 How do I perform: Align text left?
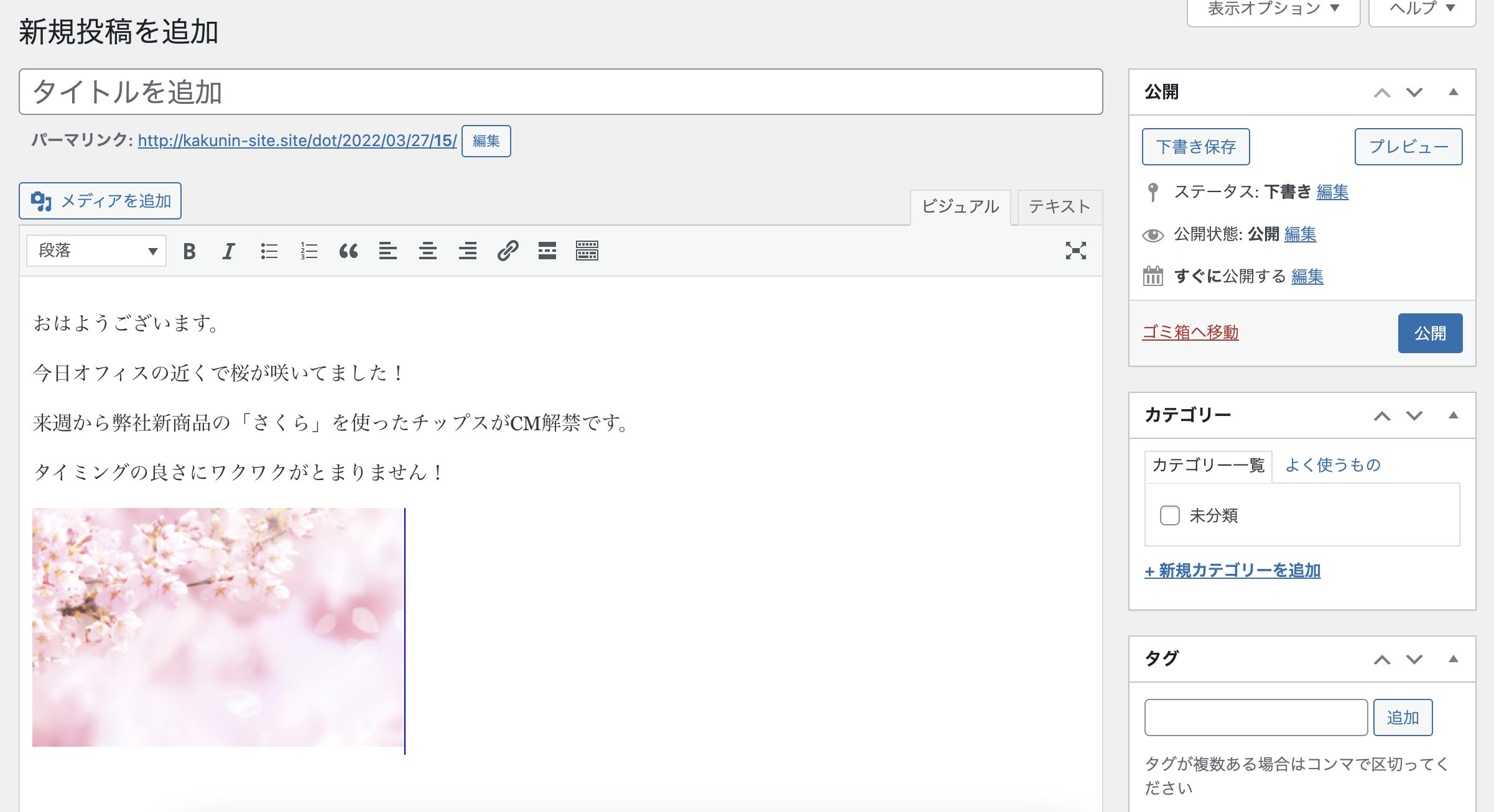388,251
